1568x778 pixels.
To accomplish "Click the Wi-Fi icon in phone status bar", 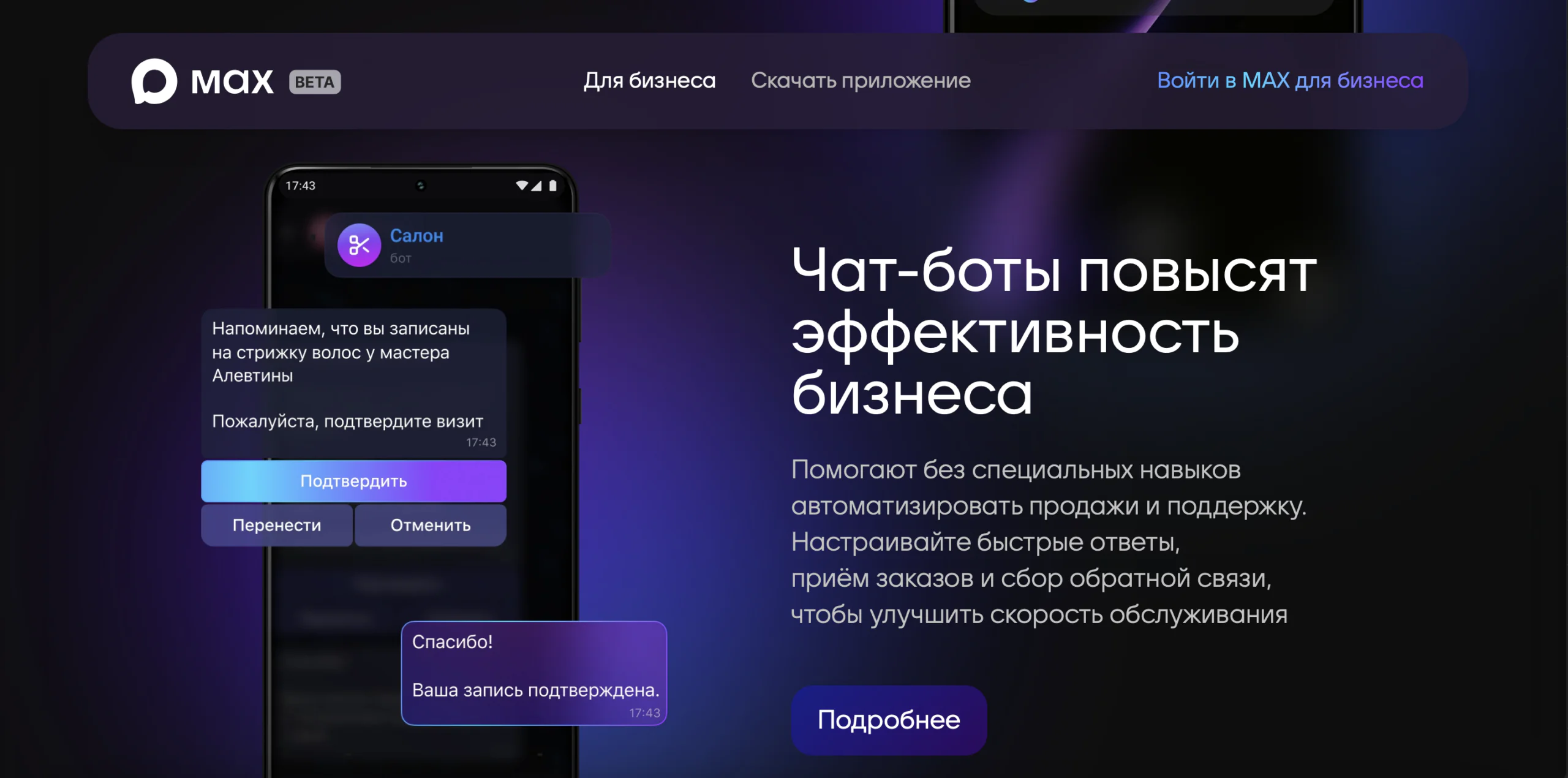I will tap(522, 185).
